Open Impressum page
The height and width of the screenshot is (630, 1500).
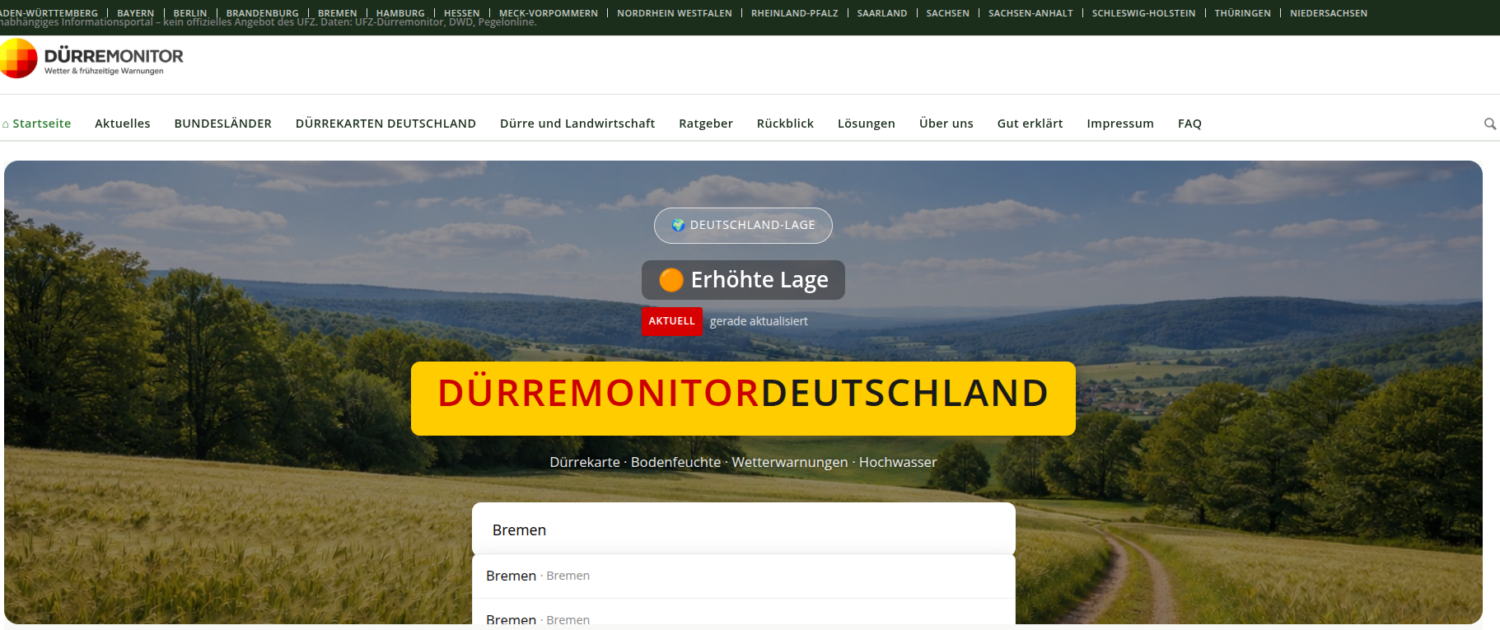1120,124
